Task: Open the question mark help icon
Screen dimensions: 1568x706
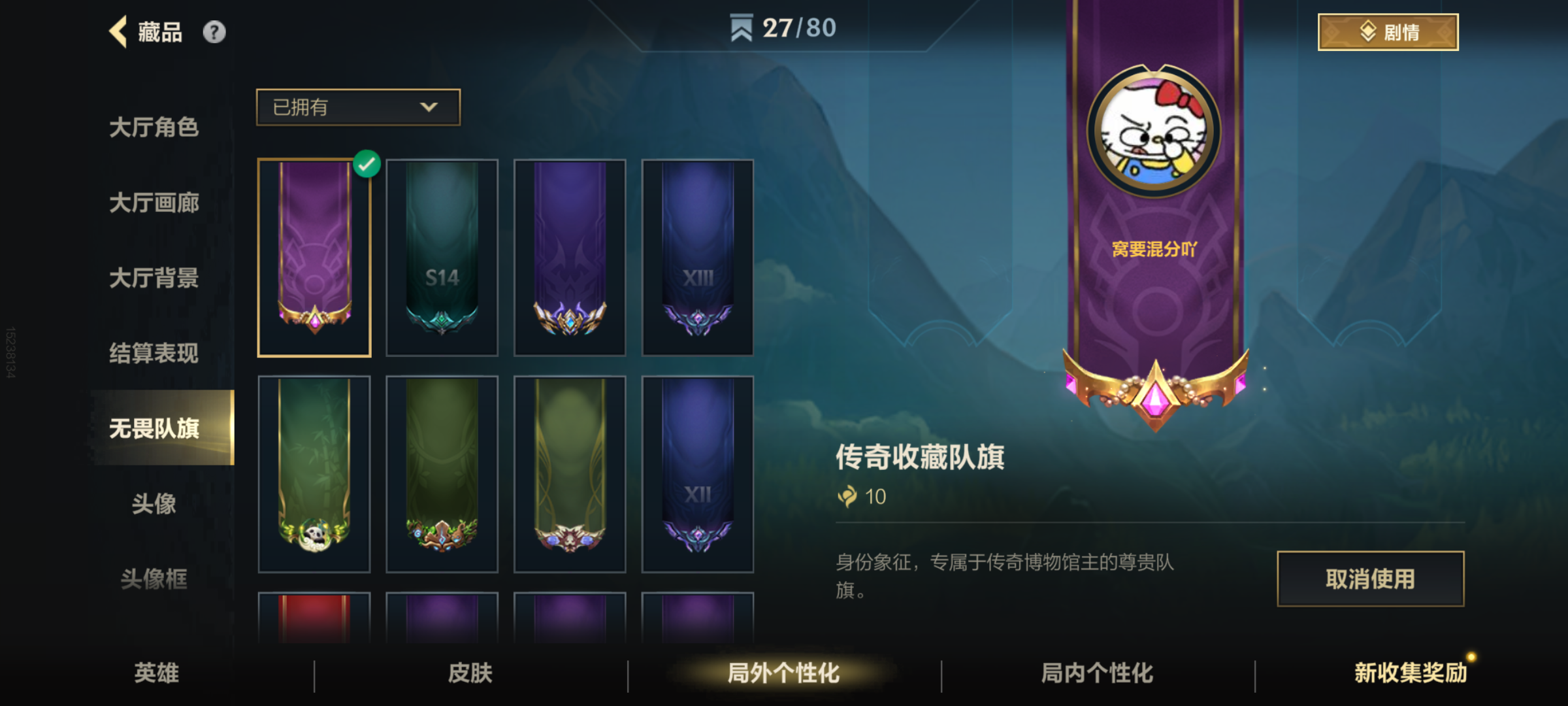Action: pyautogui.click(x=214, y=31)
